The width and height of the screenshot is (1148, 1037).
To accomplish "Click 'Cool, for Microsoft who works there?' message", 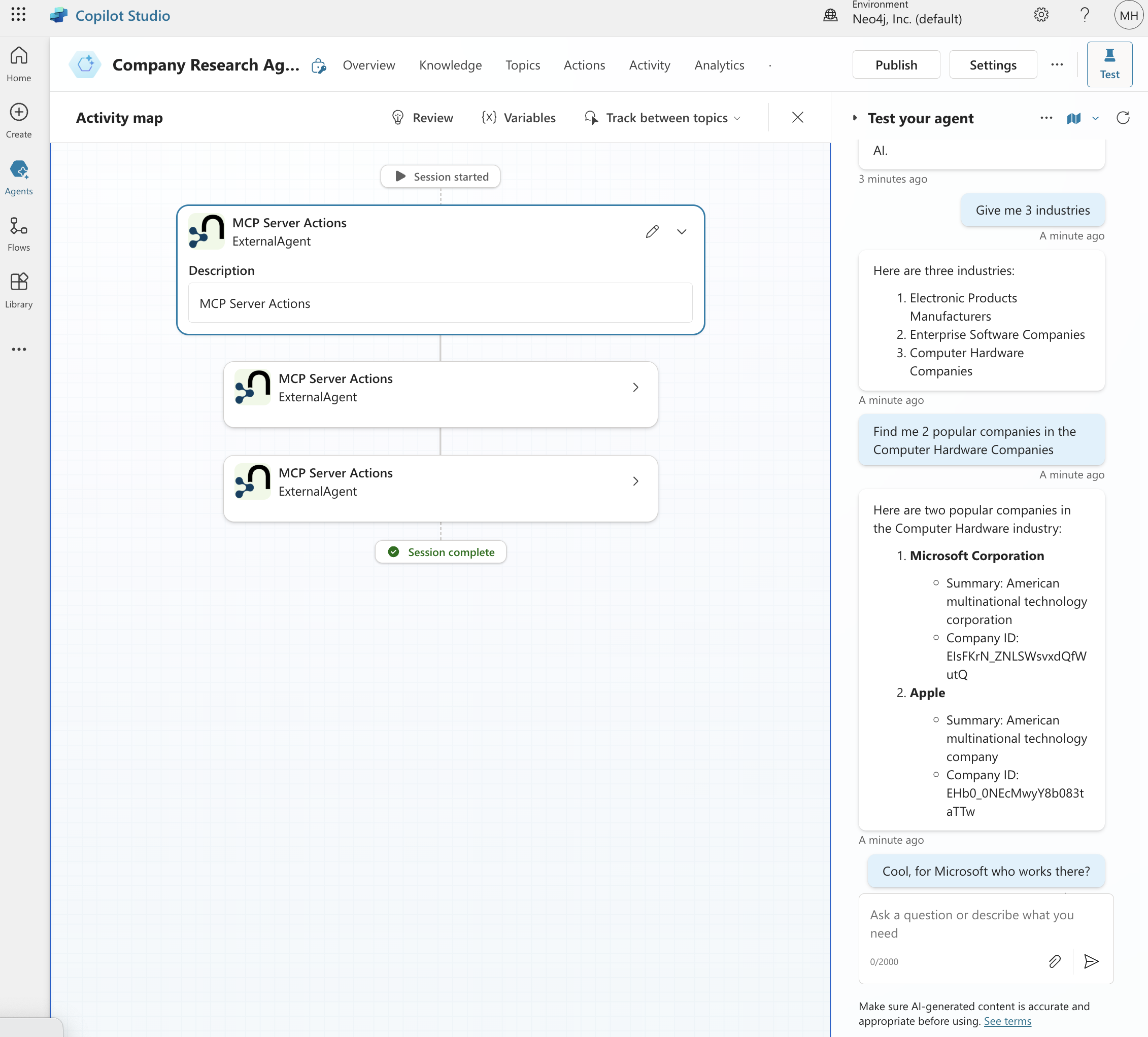I will [x=986, y=871].
